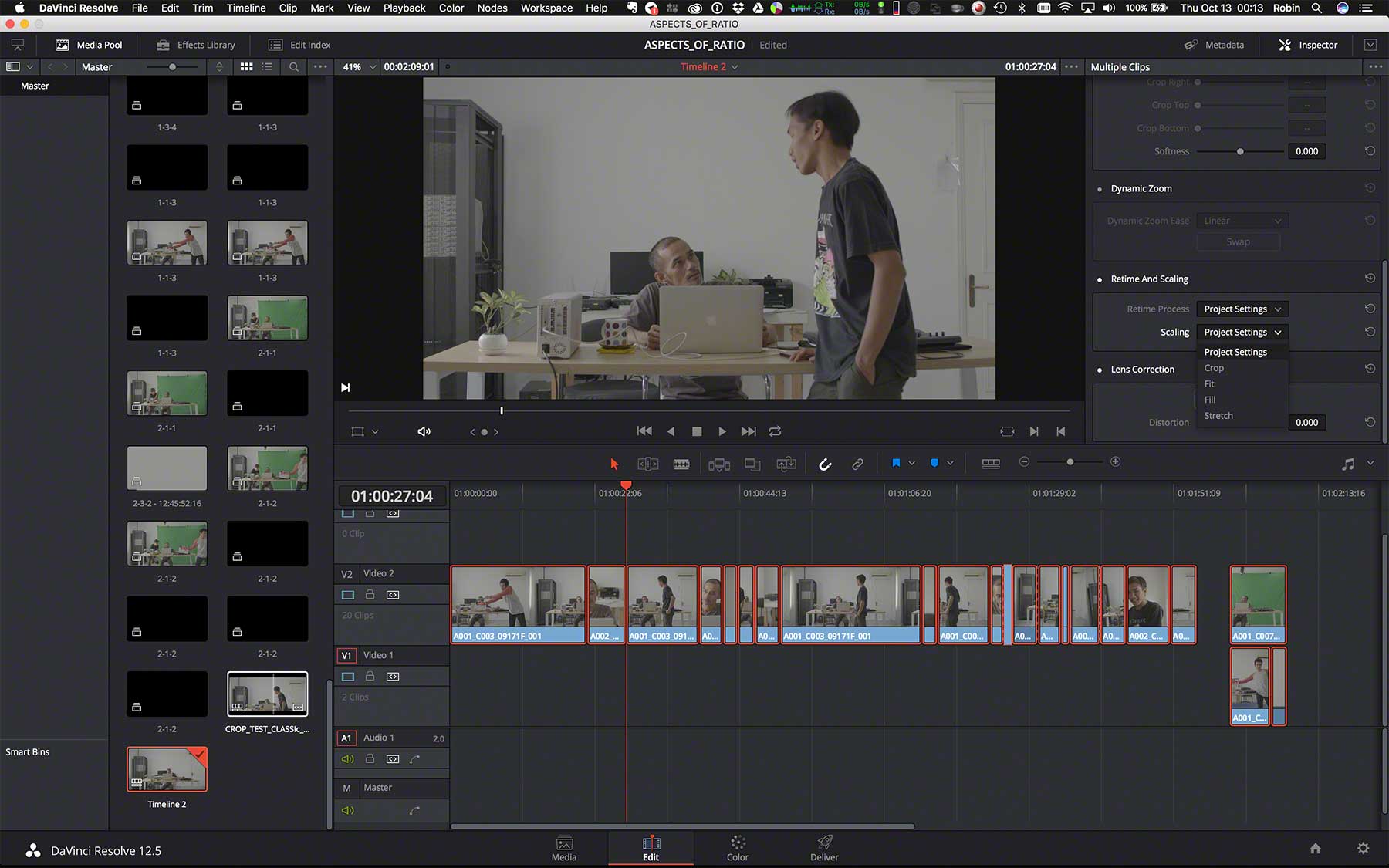The width and height of the screenshot is (1389, 868).
Task: Adjust the Softness slider handle
Action: (1240, 151)
